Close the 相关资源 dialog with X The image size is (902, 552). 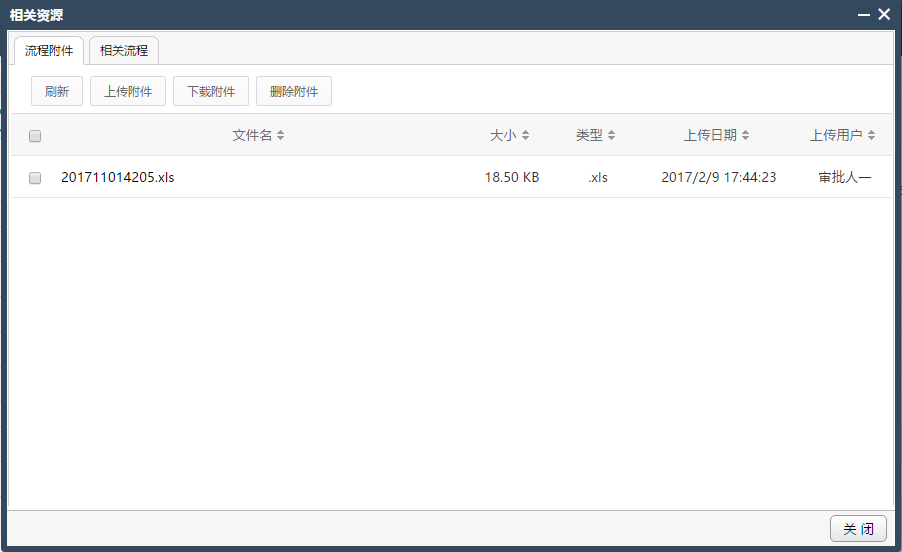884,14
